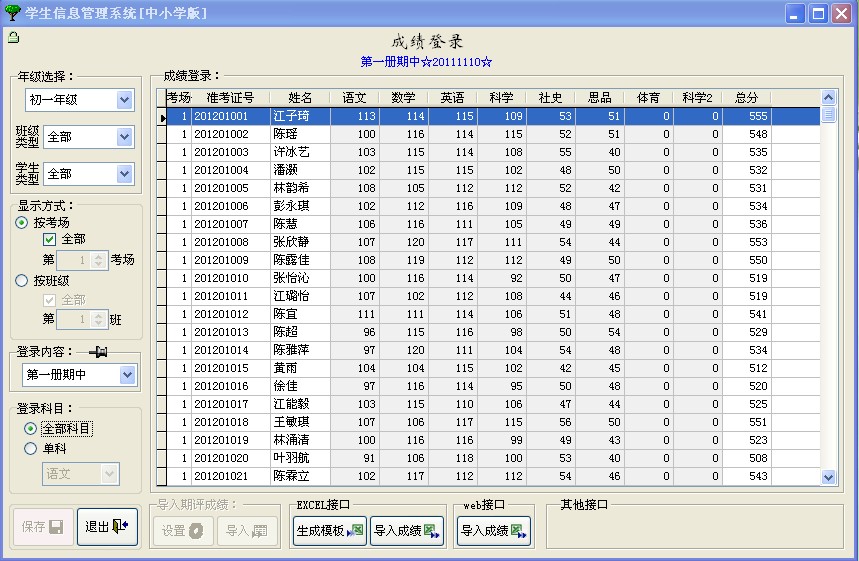Select student name 江能毅
859x561 pixels.
click(x=291, y=404)
